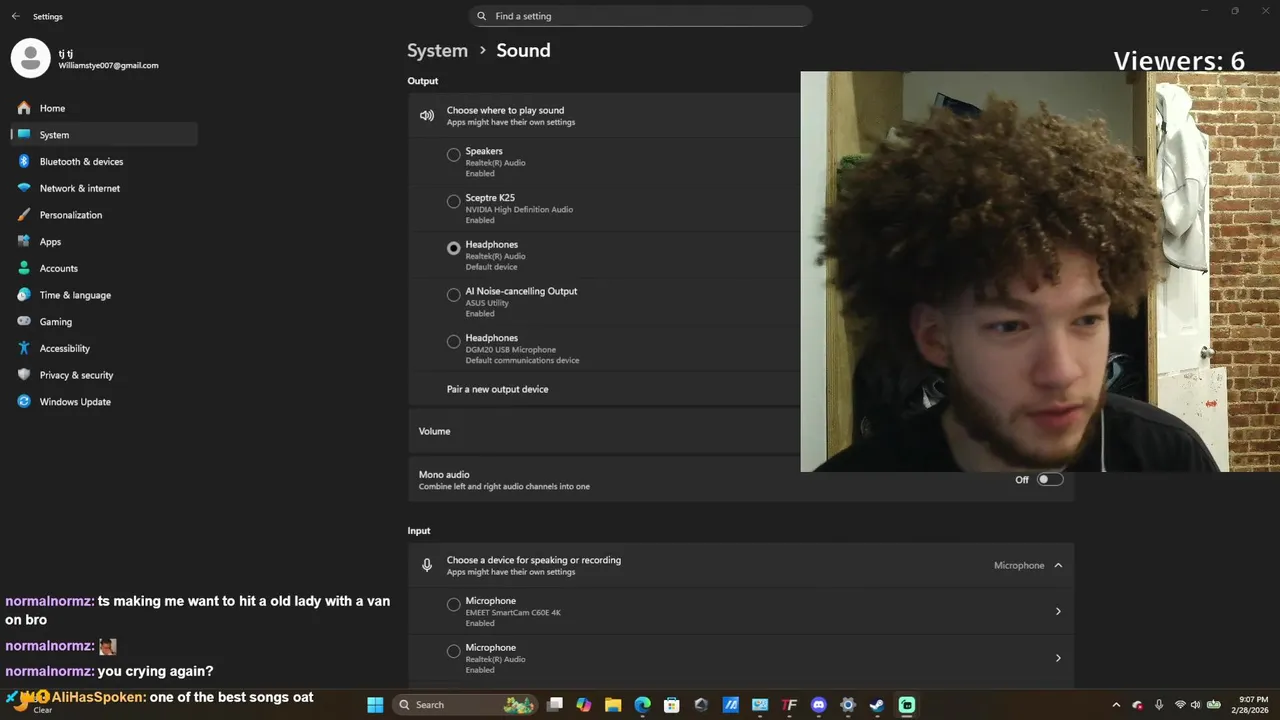Toggle the Mono audio switch
Screen dimensions: 1280x720
pos(1049,479)
